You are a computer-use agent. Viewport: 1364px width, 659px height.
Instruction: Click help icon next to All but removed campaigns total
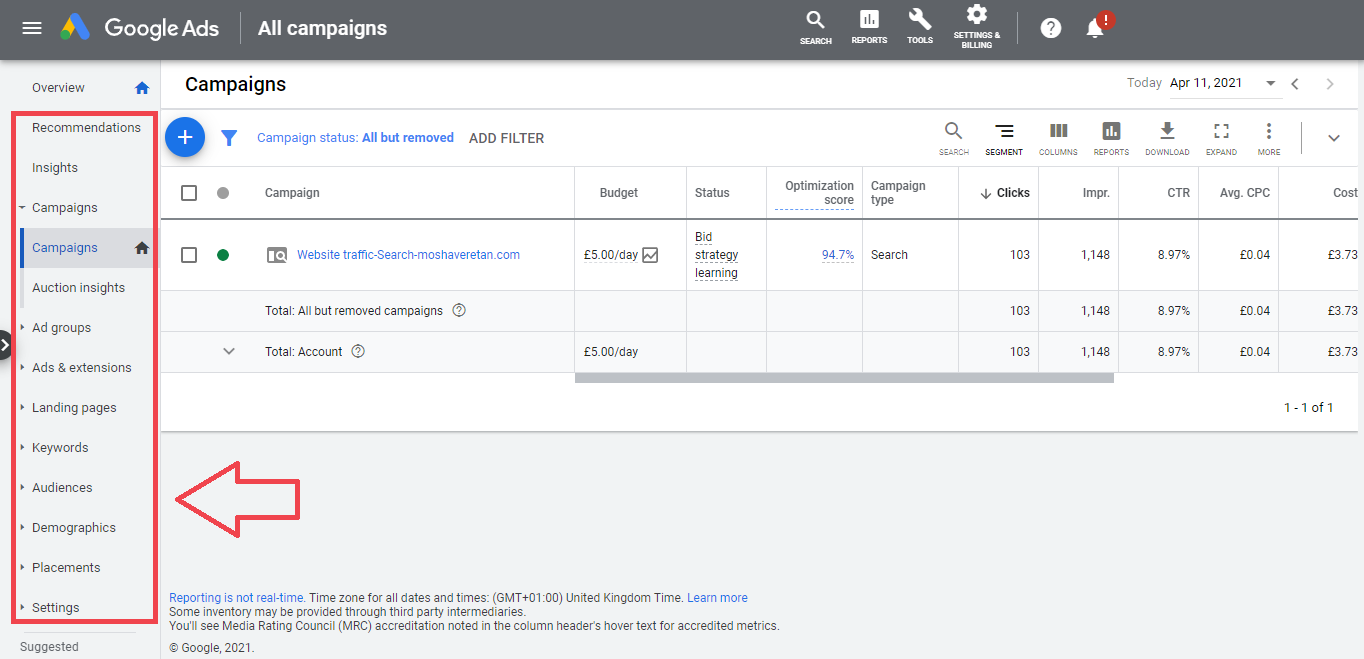(x=459, y=310)
